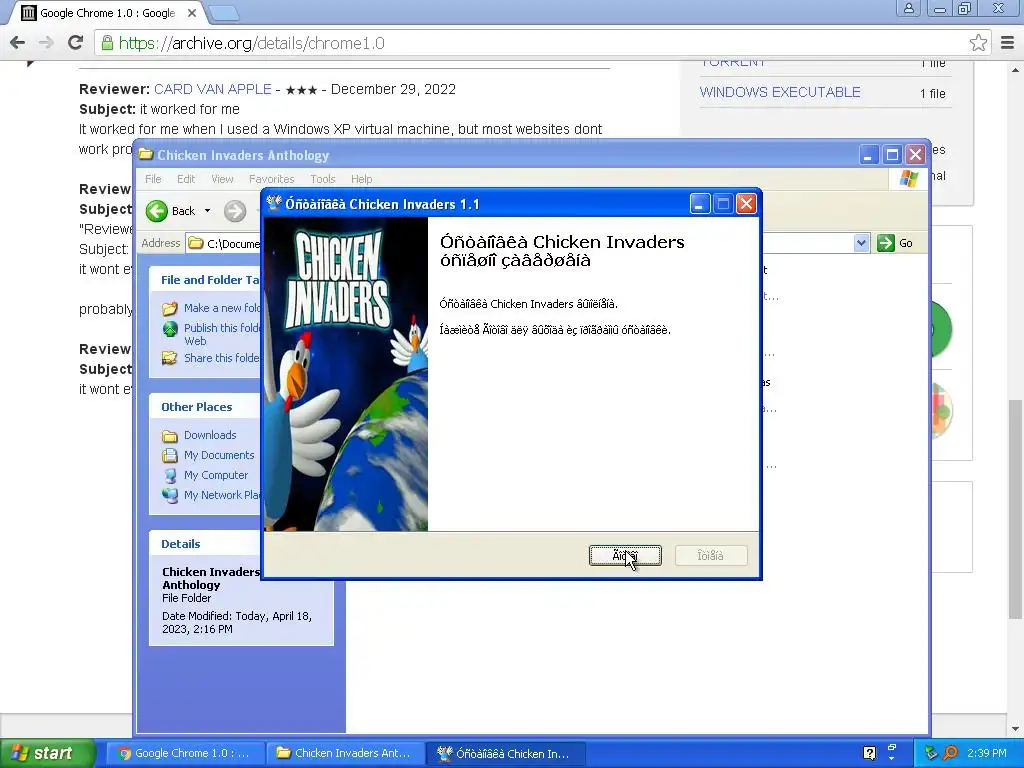Click the Make a new folder task
1024x768 pixels.
click(x=221, y=308)
